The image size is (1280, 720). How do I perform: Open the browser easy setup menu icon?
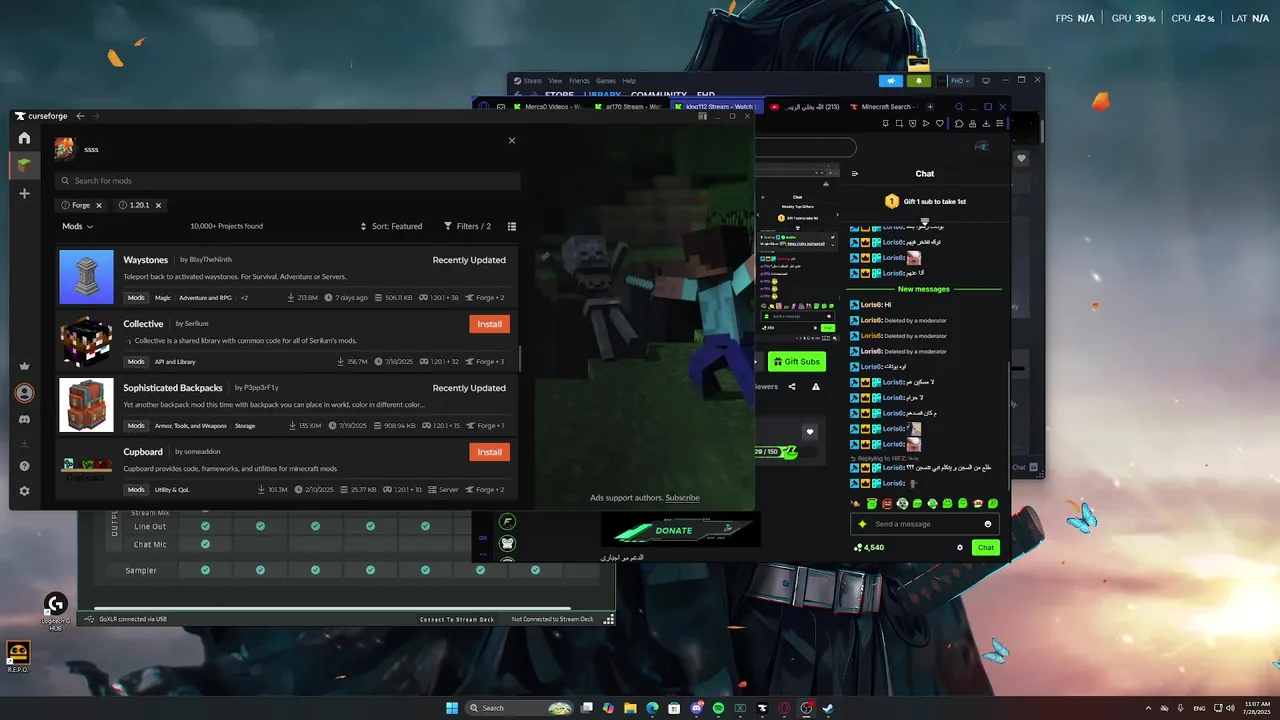coord(1001,124)
